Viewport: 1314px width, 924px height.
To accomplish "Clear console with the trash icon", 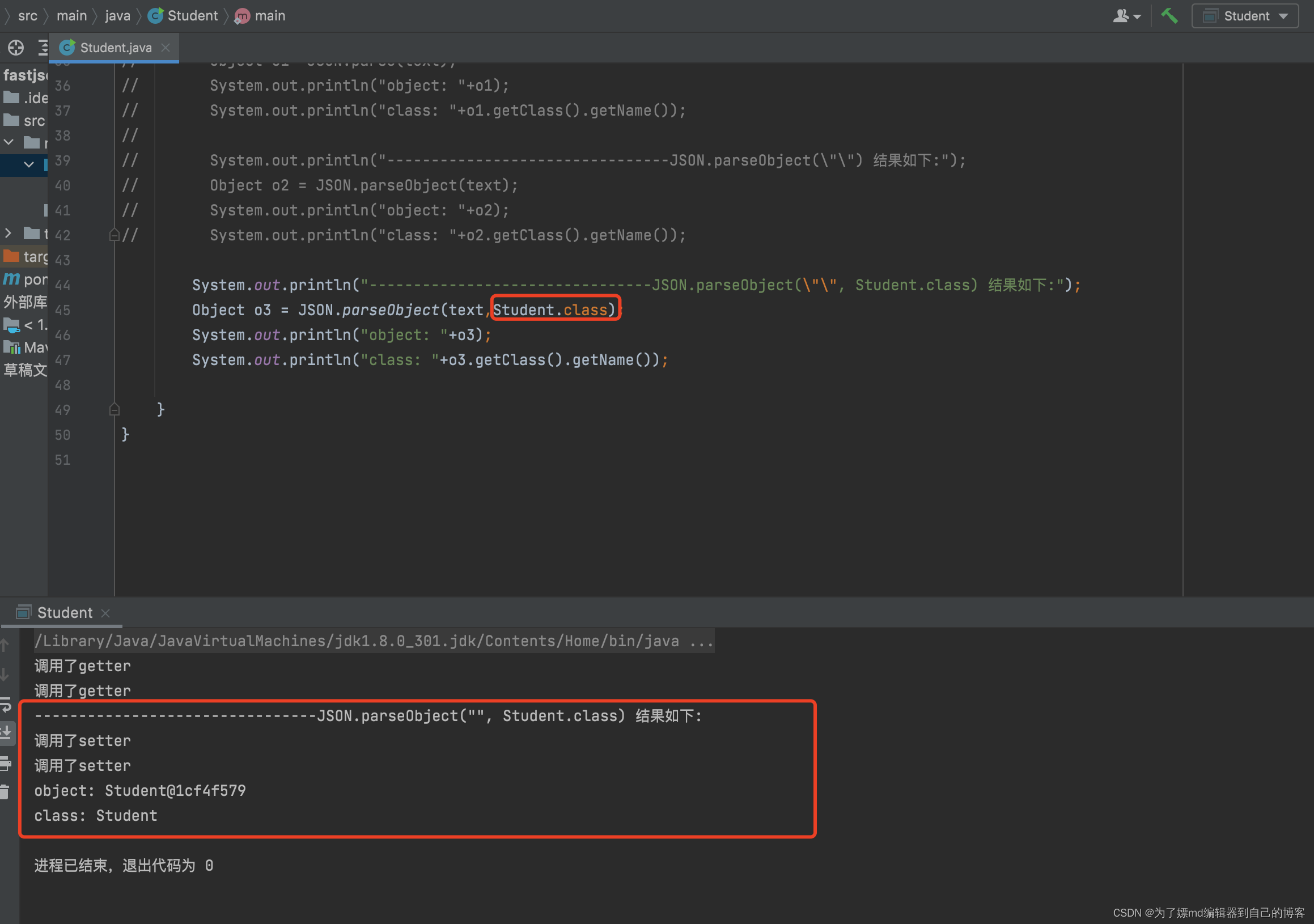I will tap(5, 792).
